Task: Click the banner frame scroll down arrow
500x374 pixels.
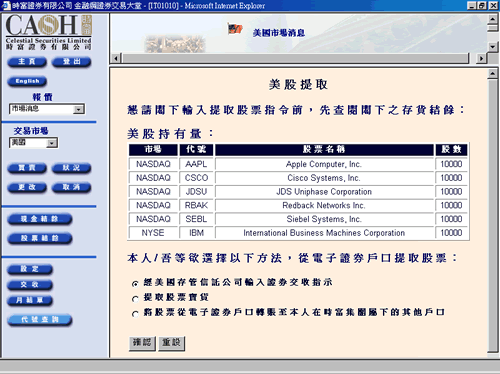Action: [x=493, y=46]
